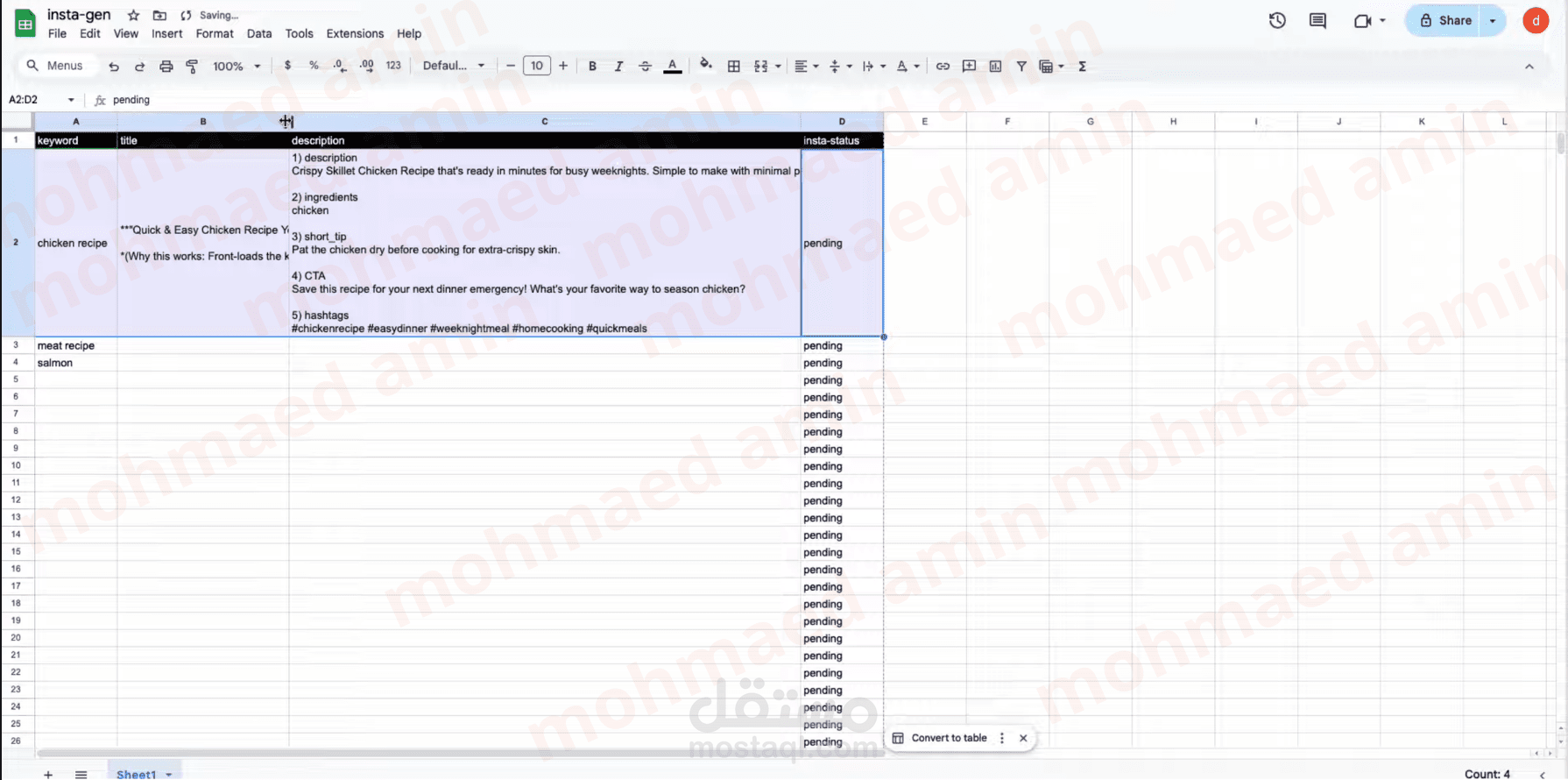
Task: Star the insta-gen document
Action: coord(133,15)
